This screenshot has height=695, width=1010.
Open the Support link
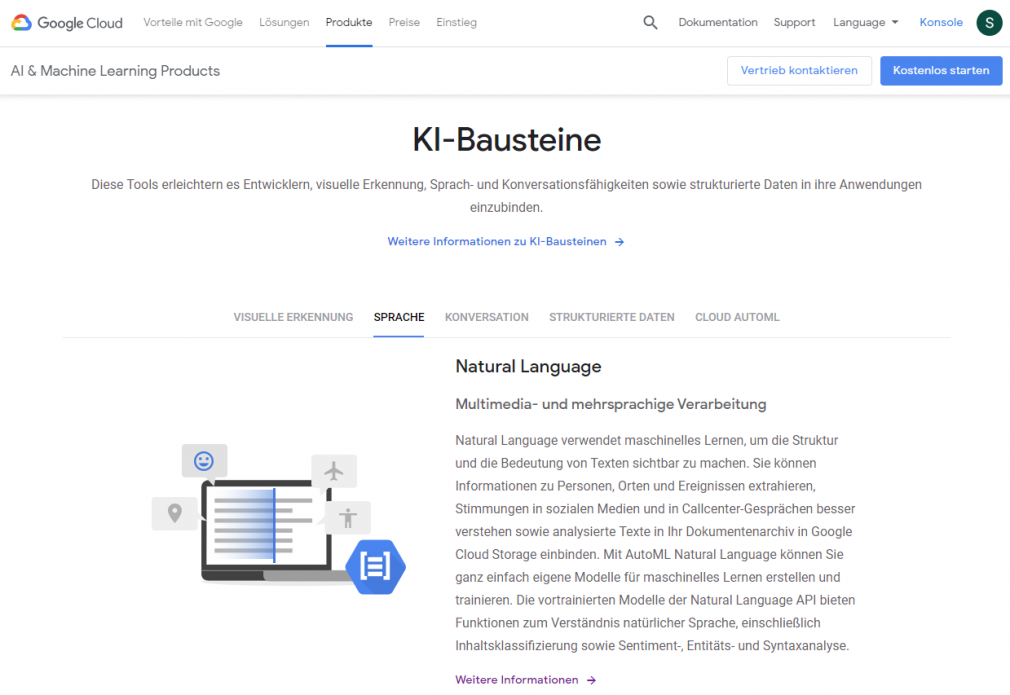pos(794,23)
